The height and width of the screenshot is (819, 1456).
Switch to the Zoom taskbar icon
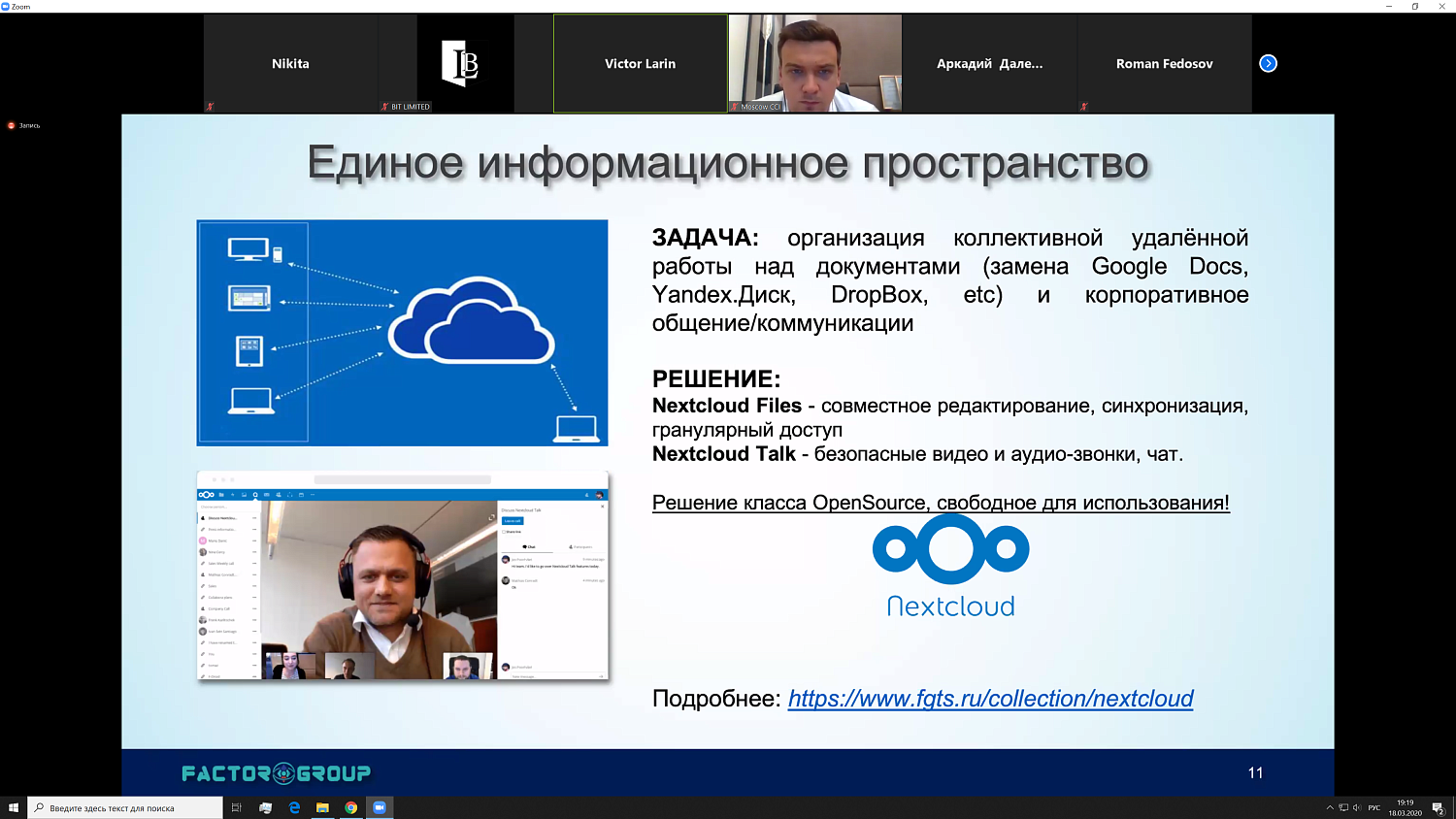tap(380, 807)
